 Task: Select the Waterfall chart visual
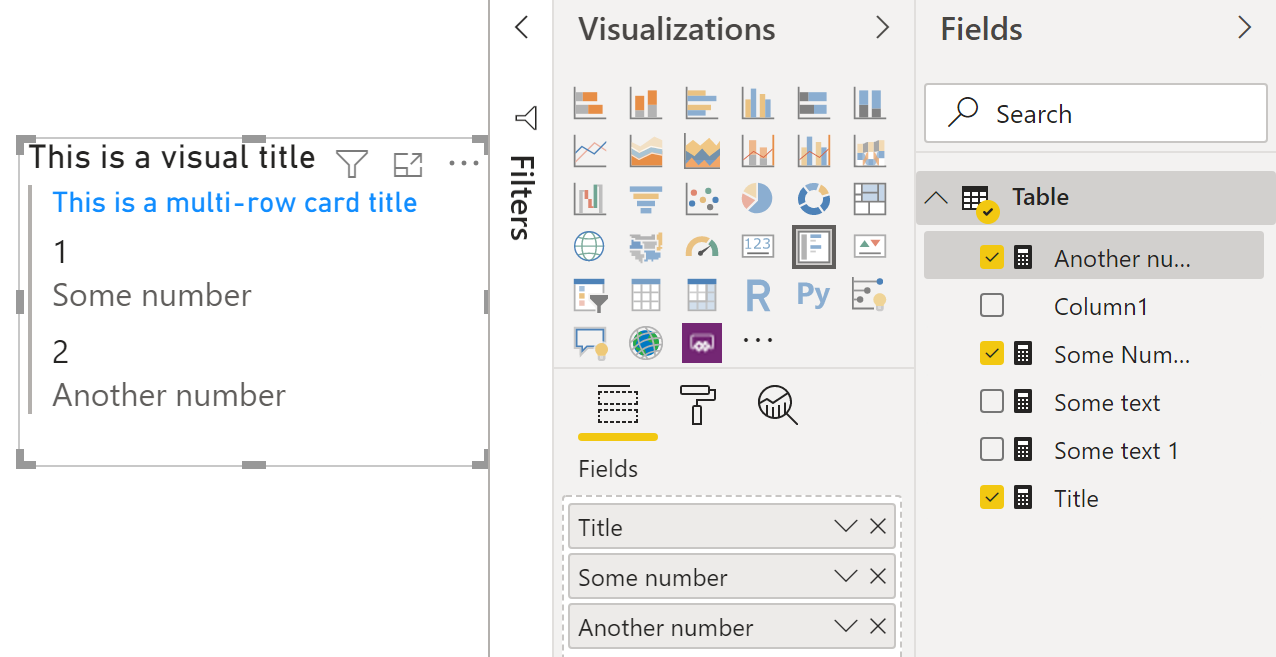click(589, 199)
